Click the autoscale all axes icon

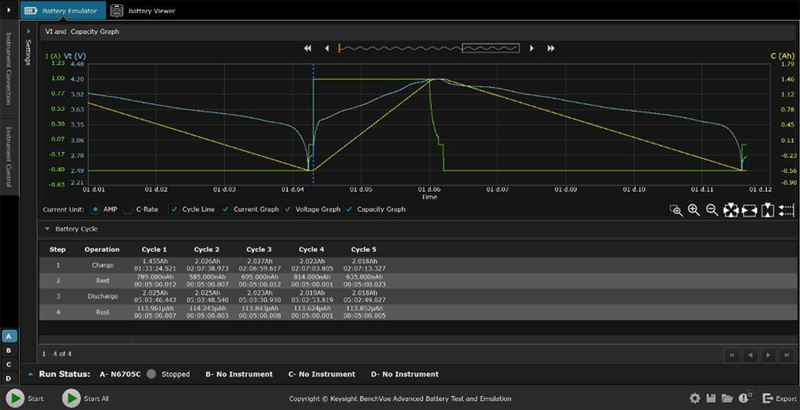pos(731,210)
